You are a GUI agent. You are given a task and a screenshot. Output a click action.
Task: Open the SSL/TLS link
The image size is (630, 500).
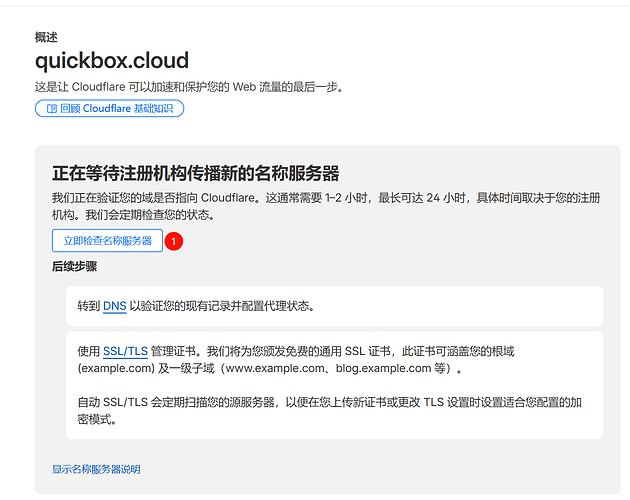point(125,351)
